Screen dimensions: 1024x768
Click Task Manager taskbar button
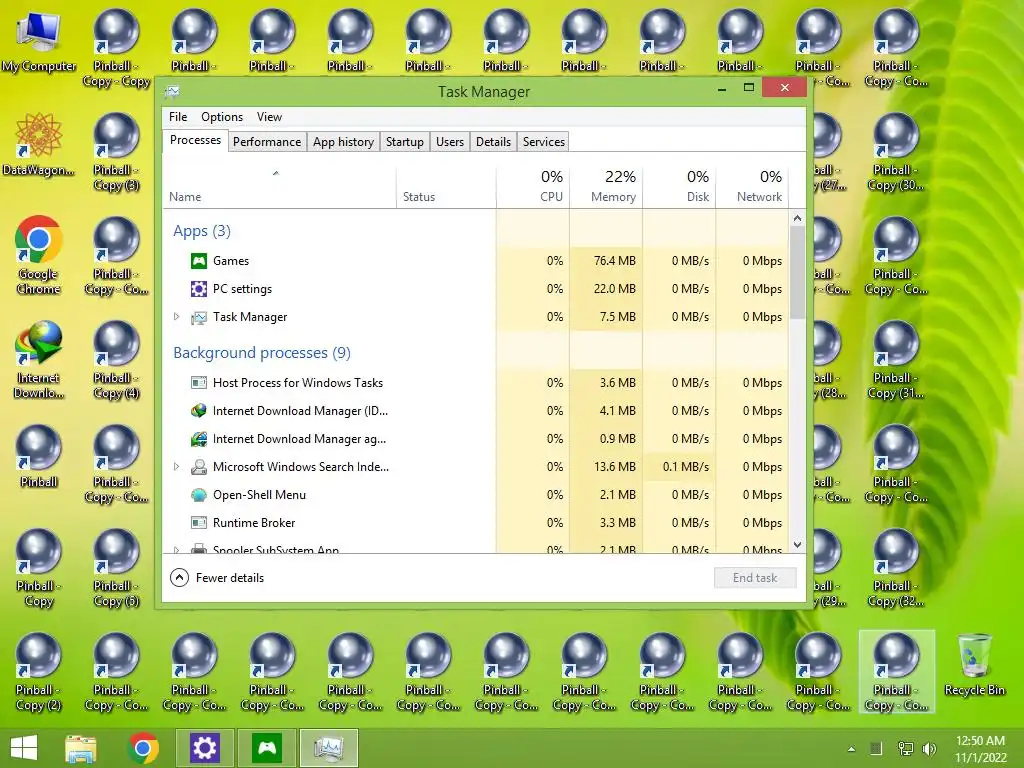point(328,748)
